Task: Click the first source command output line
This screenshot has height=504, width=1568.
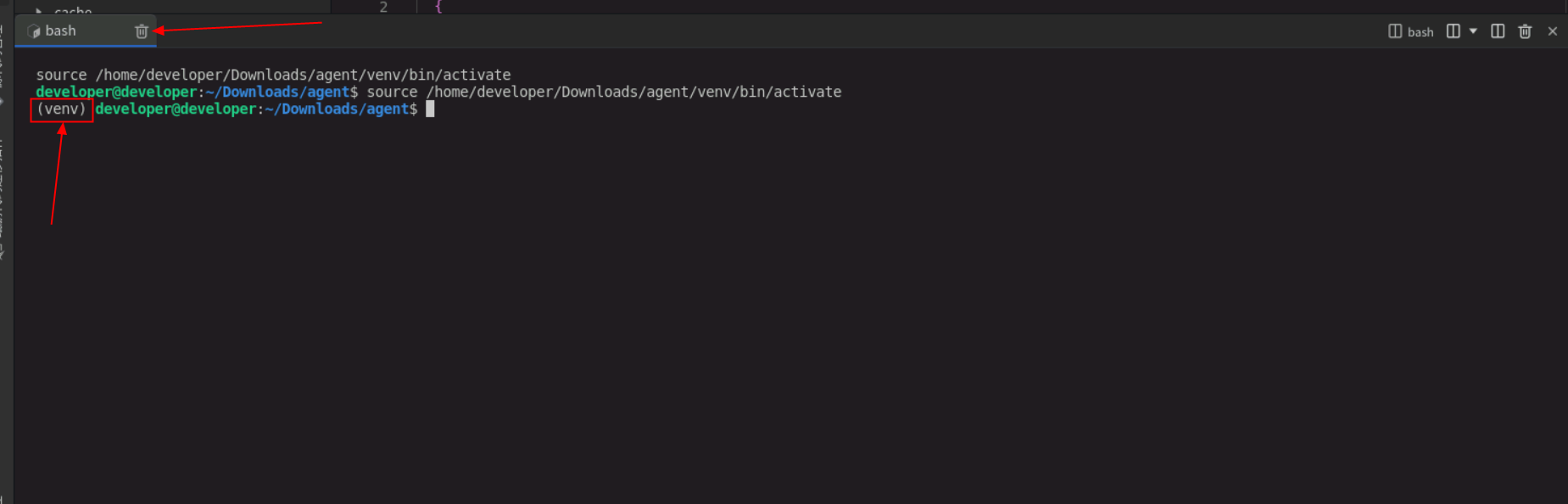Action: (273, 76)
